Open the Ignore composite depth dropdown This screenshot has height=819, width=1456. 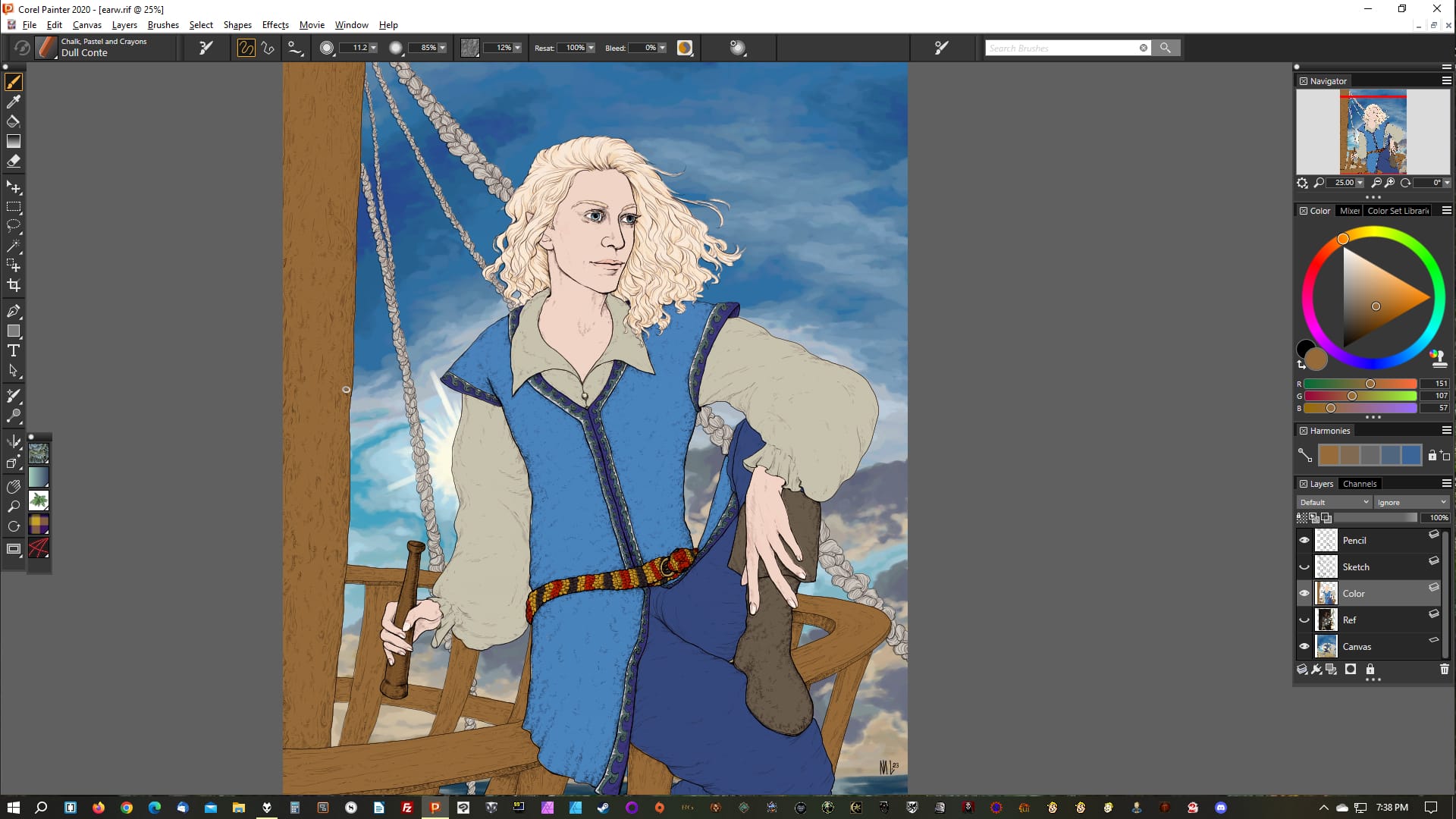point(1411,502)
